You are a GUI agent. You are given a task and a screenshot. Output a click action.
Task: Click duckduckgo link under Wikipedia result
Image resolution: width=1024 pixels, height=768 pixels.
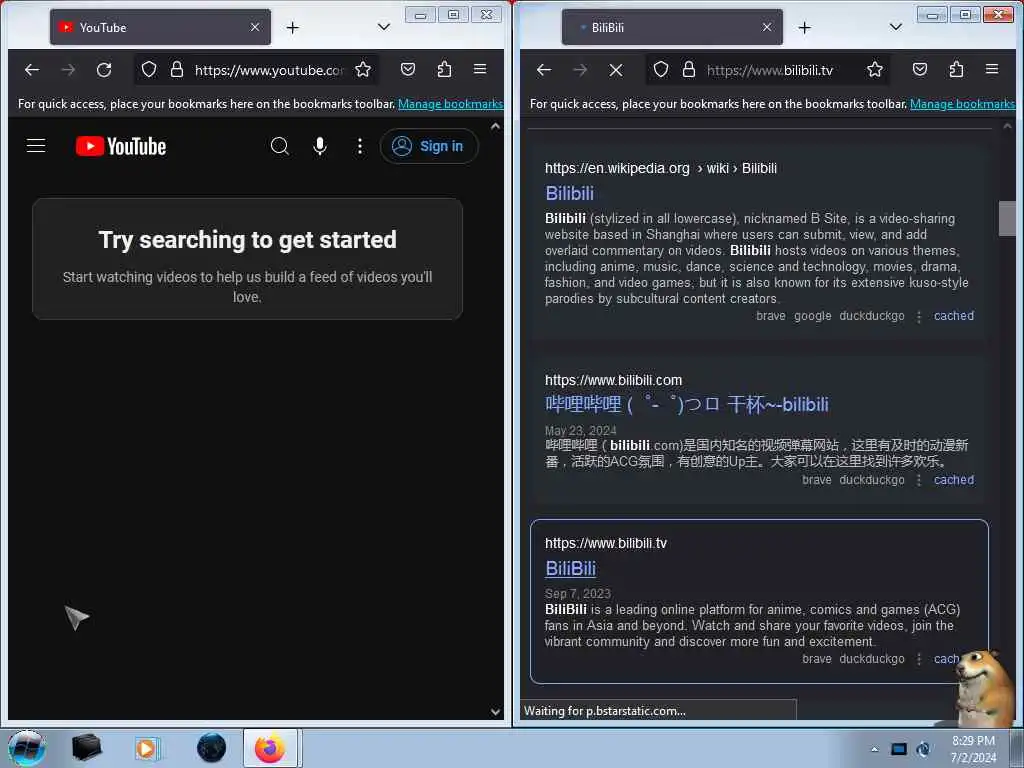(872, 316)
